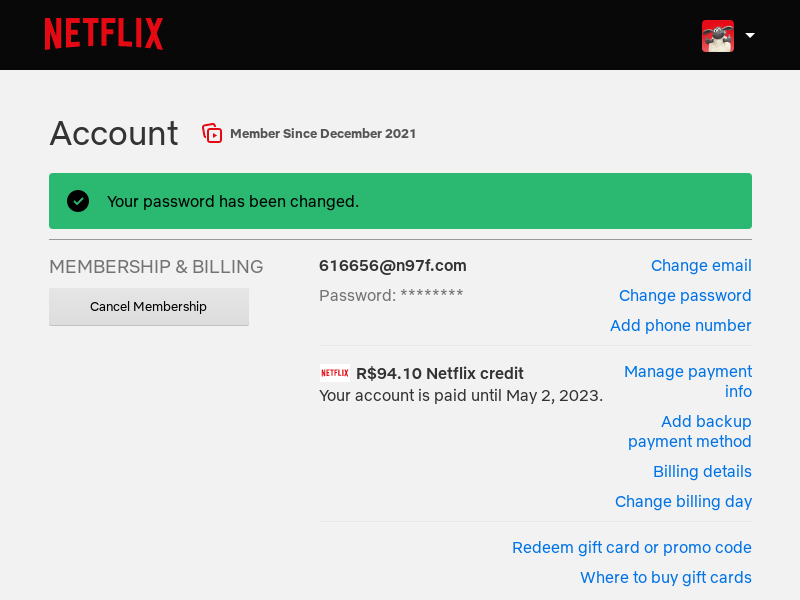
Task: Click 'Your password has been changed.' message
Action: point(233,202)
